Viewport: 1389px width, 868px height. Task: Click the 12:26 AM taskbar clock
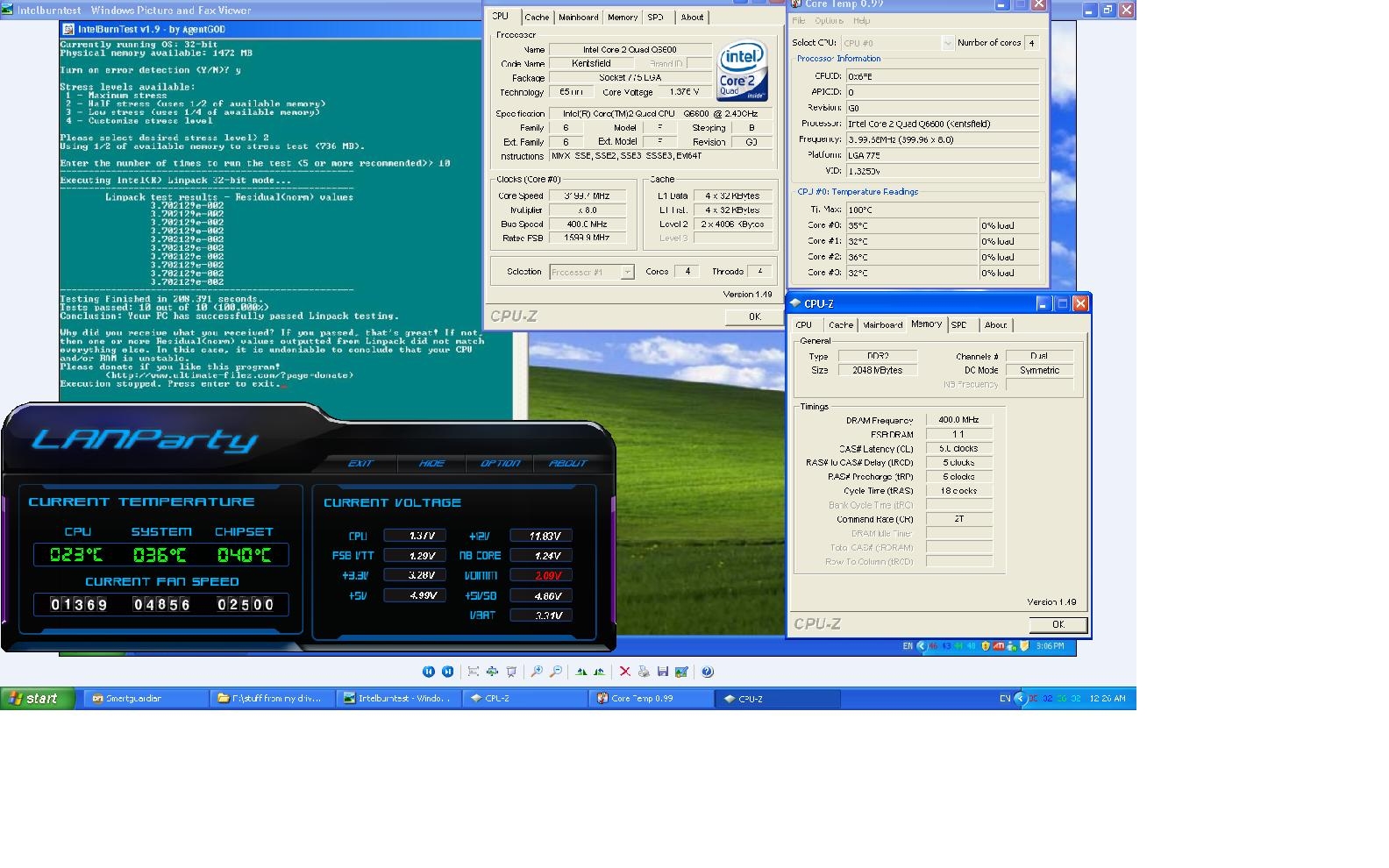(x=1107, y=699)
